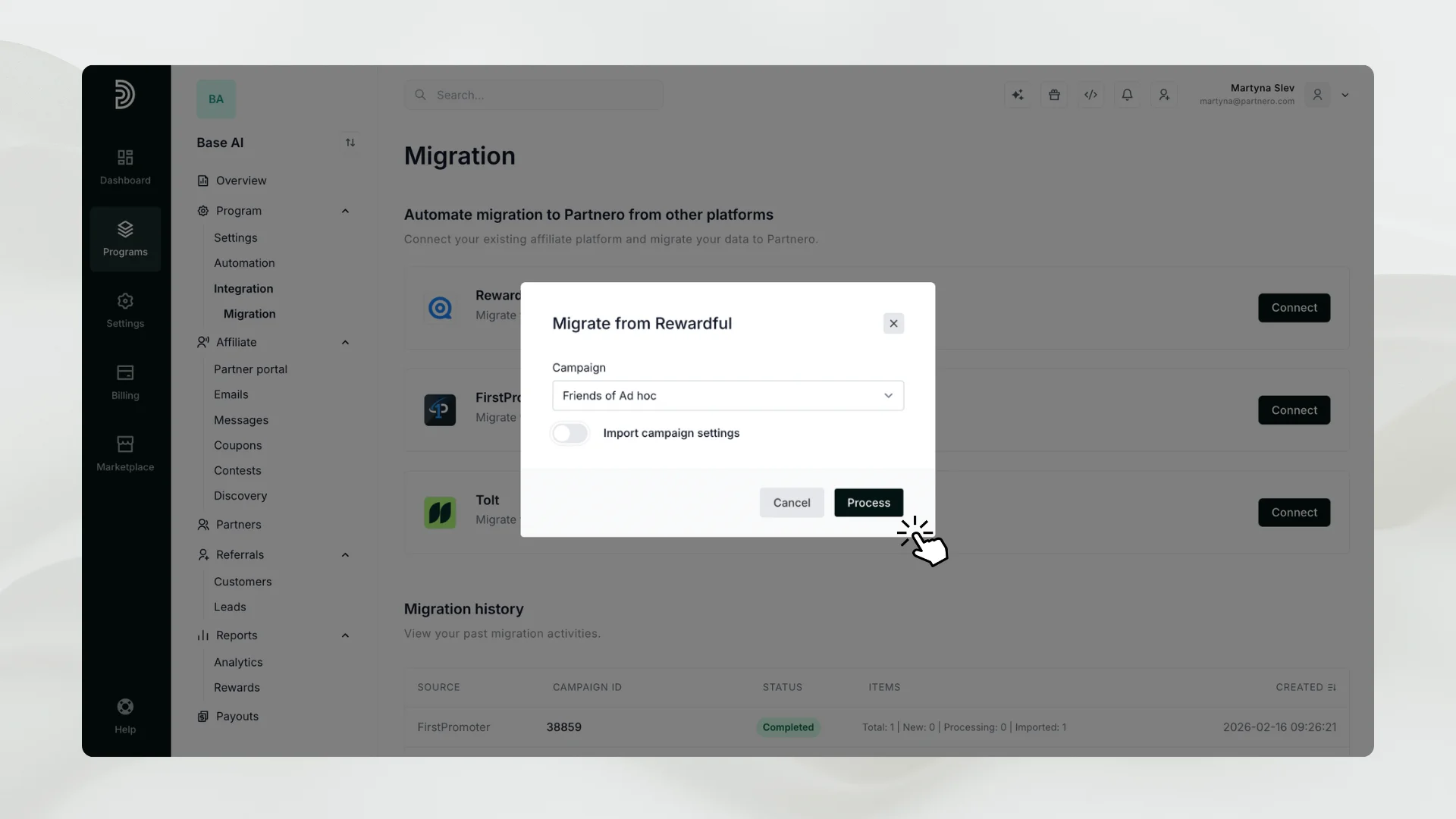Collapse the Reports section chevron
Screen dimensions: 1456x819
tap(345, 635)
